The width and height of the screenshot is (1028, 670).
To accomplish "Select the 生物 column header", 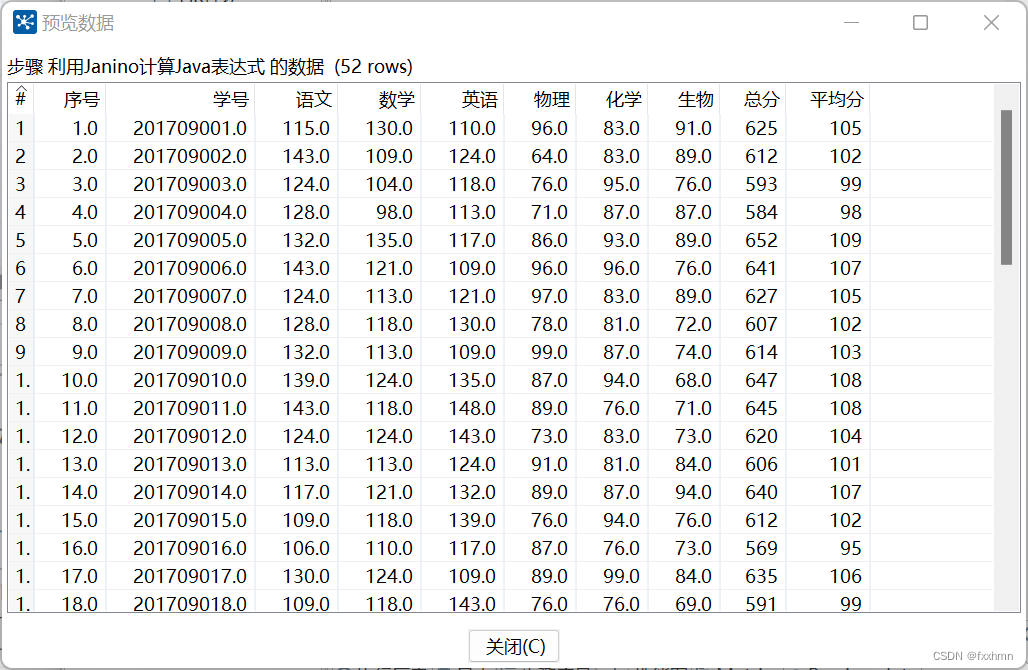I will point(695,99).
